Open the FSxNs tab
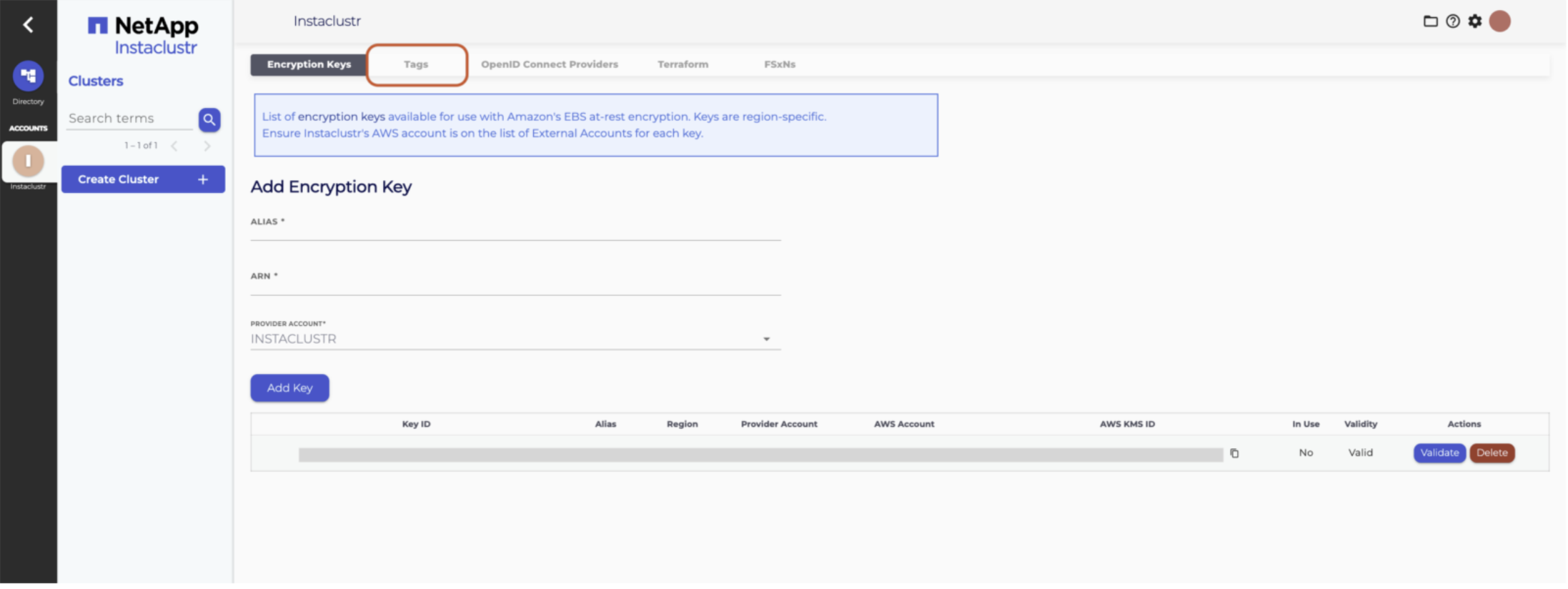The image size is (1568, 589). (779, 64)
